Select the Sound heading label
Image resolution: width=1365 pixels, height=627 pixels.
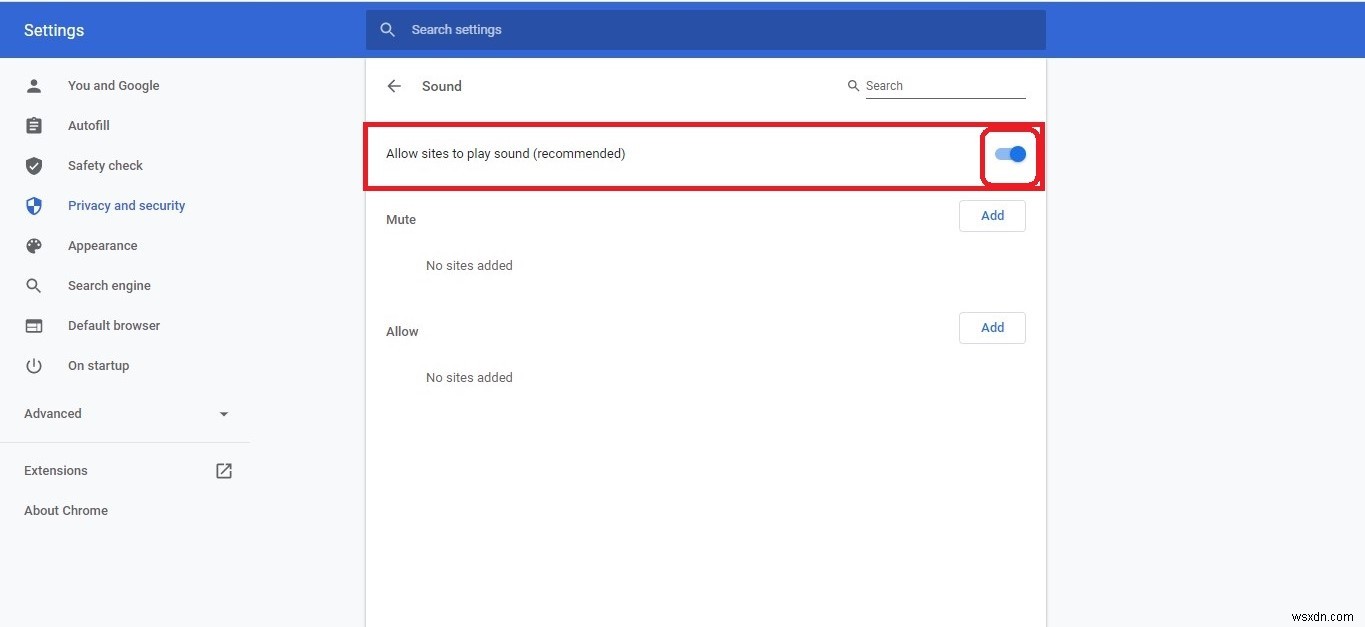tap(441, 86)
